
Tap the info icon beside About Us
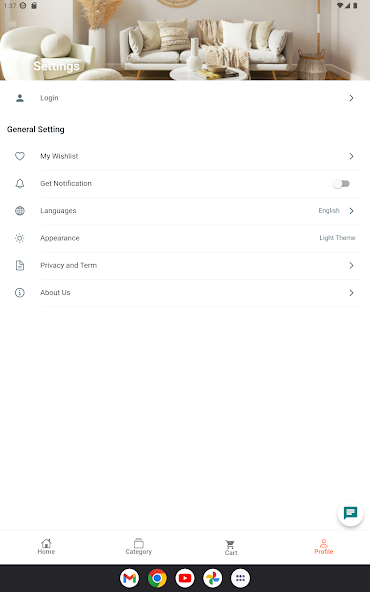[x=20, y=293]
